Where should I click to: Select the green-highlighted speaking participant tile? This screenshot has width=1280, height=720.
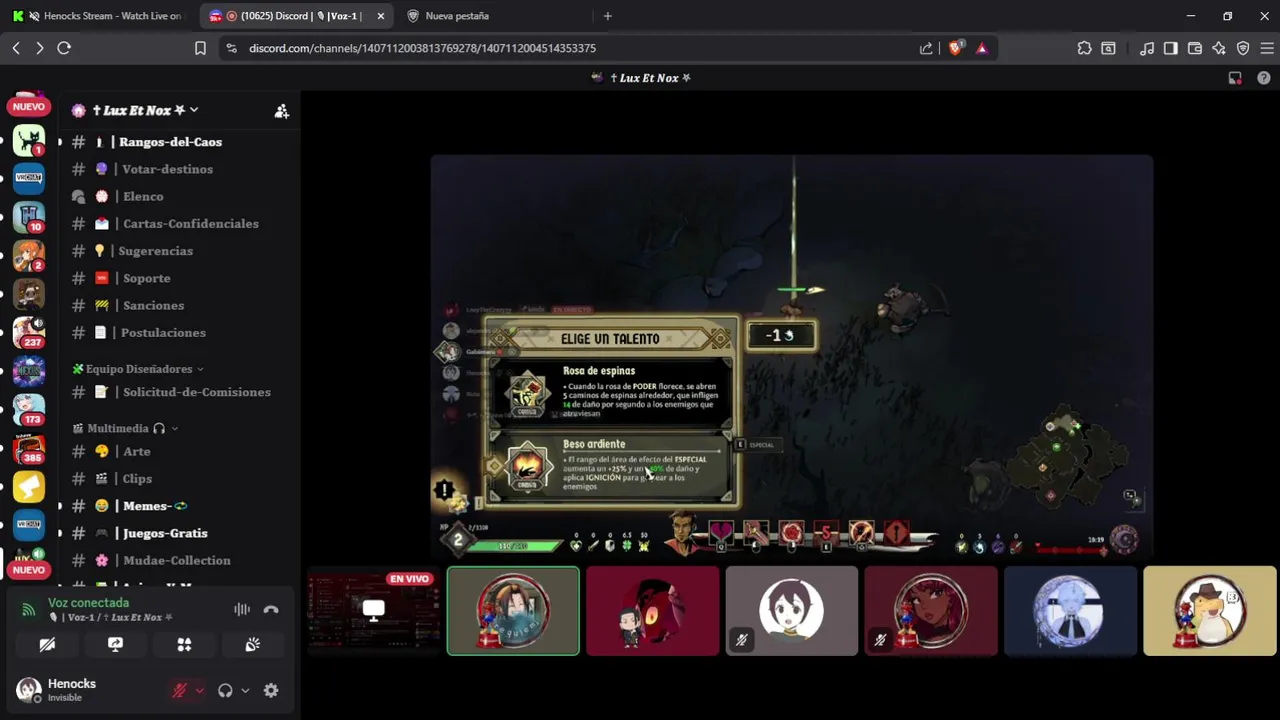[x=513, y=611]
